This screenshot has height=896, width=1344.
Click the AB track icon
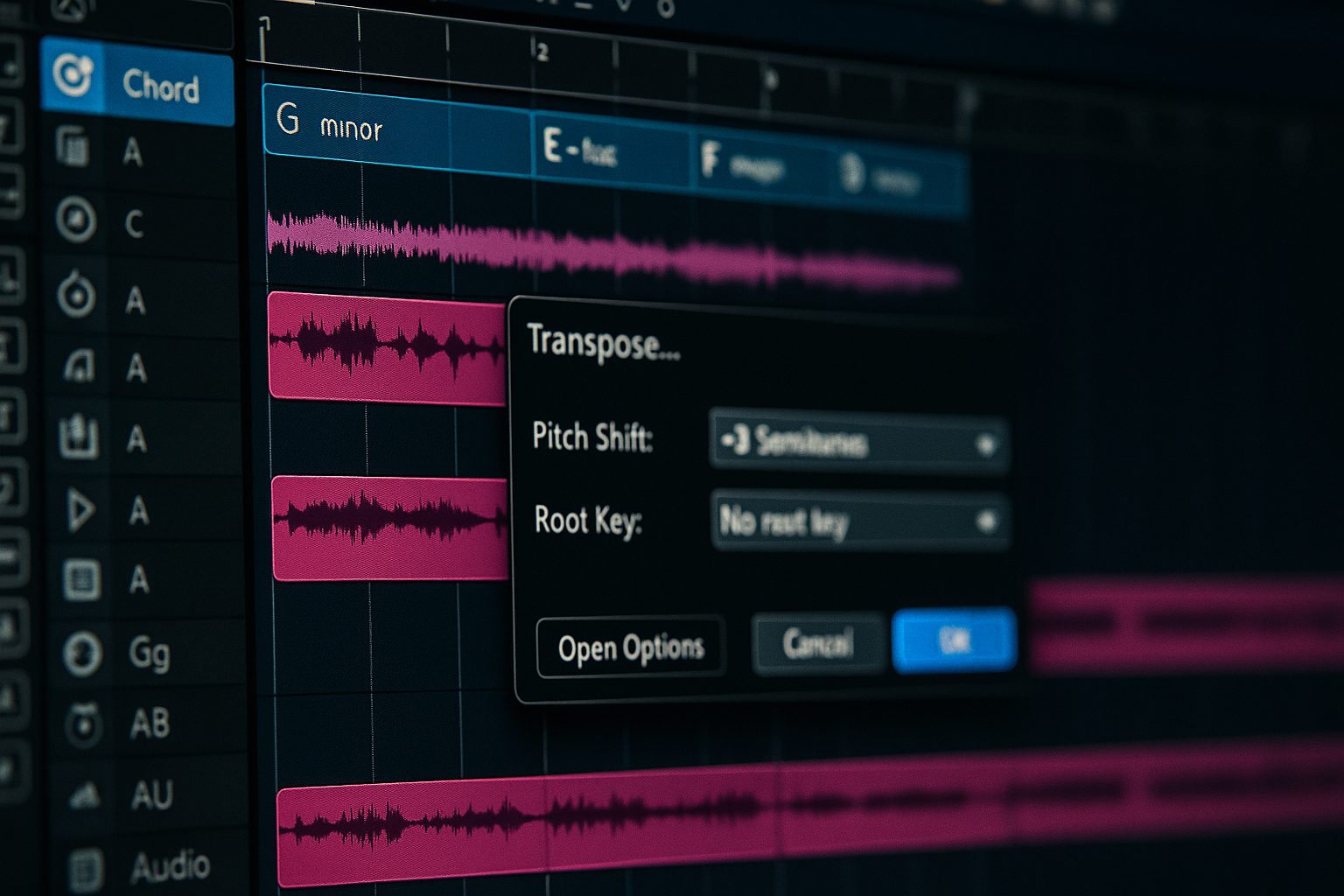click(x=84, y=724)
